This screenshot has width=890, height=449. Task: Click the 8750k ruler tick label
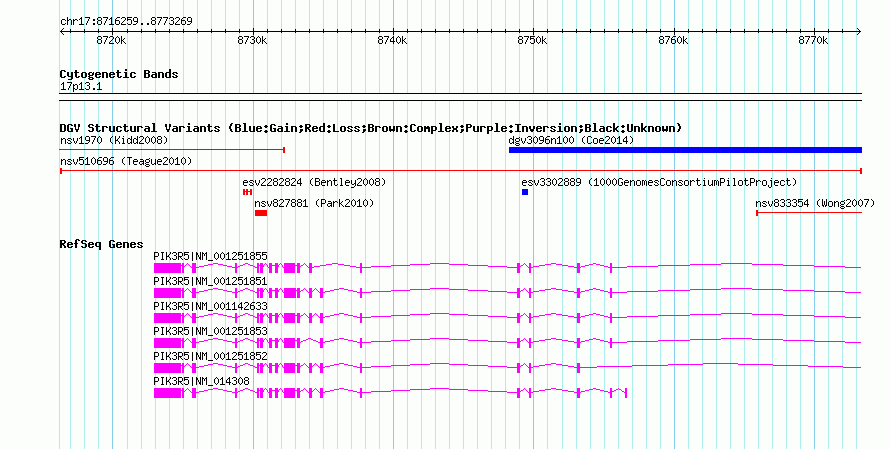click(532, 41)
